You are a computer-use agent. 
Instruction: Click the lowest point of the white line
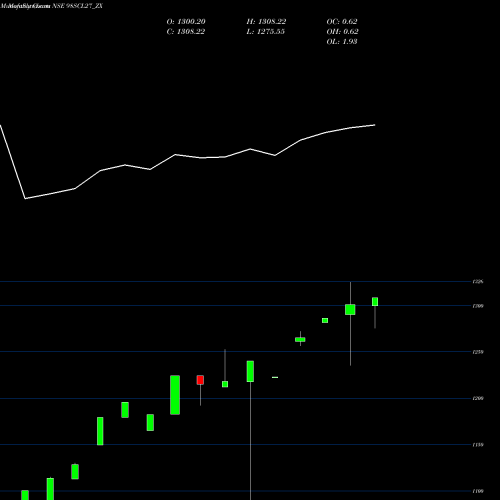(x=25, y=199)
